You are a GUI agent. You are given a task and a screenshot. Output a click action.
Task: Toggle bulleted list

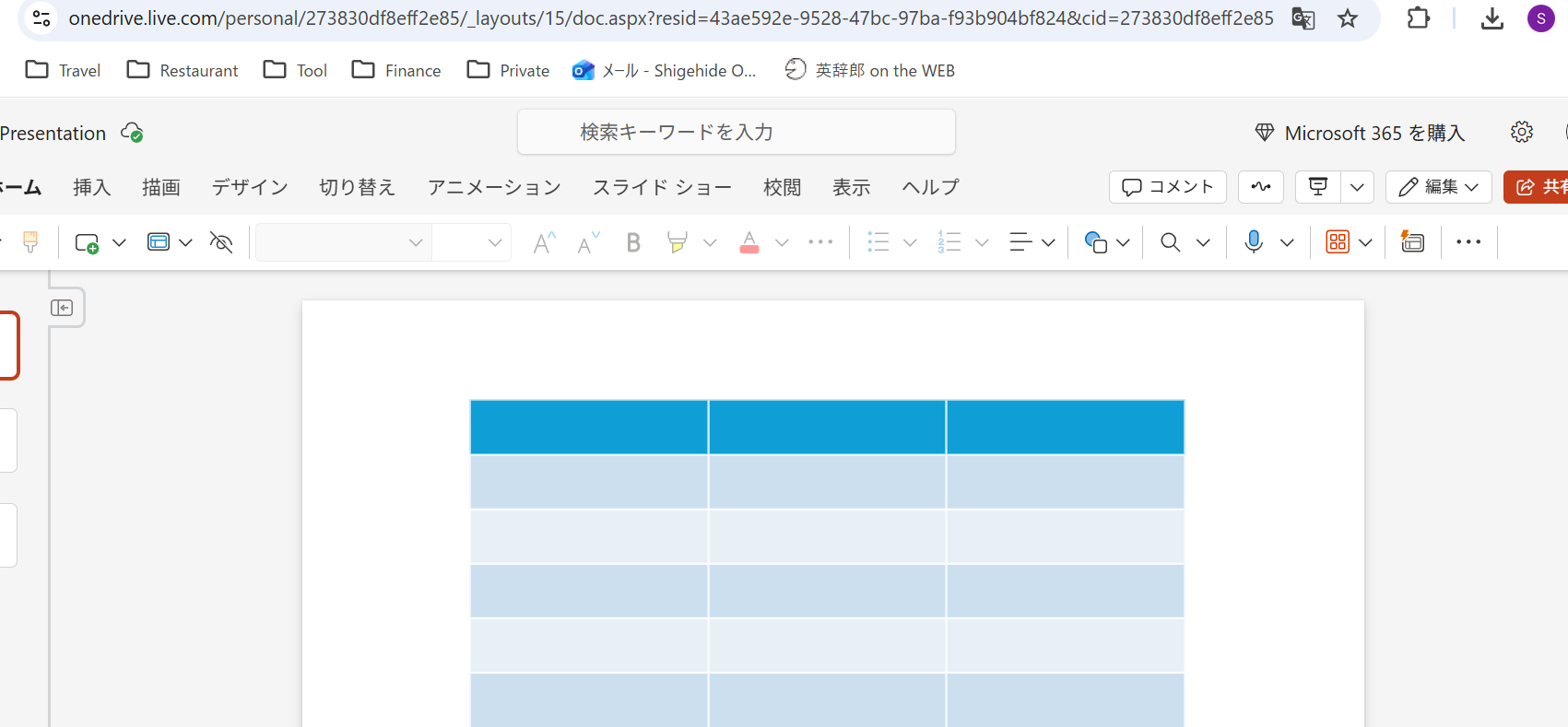(x=878, y=242)
